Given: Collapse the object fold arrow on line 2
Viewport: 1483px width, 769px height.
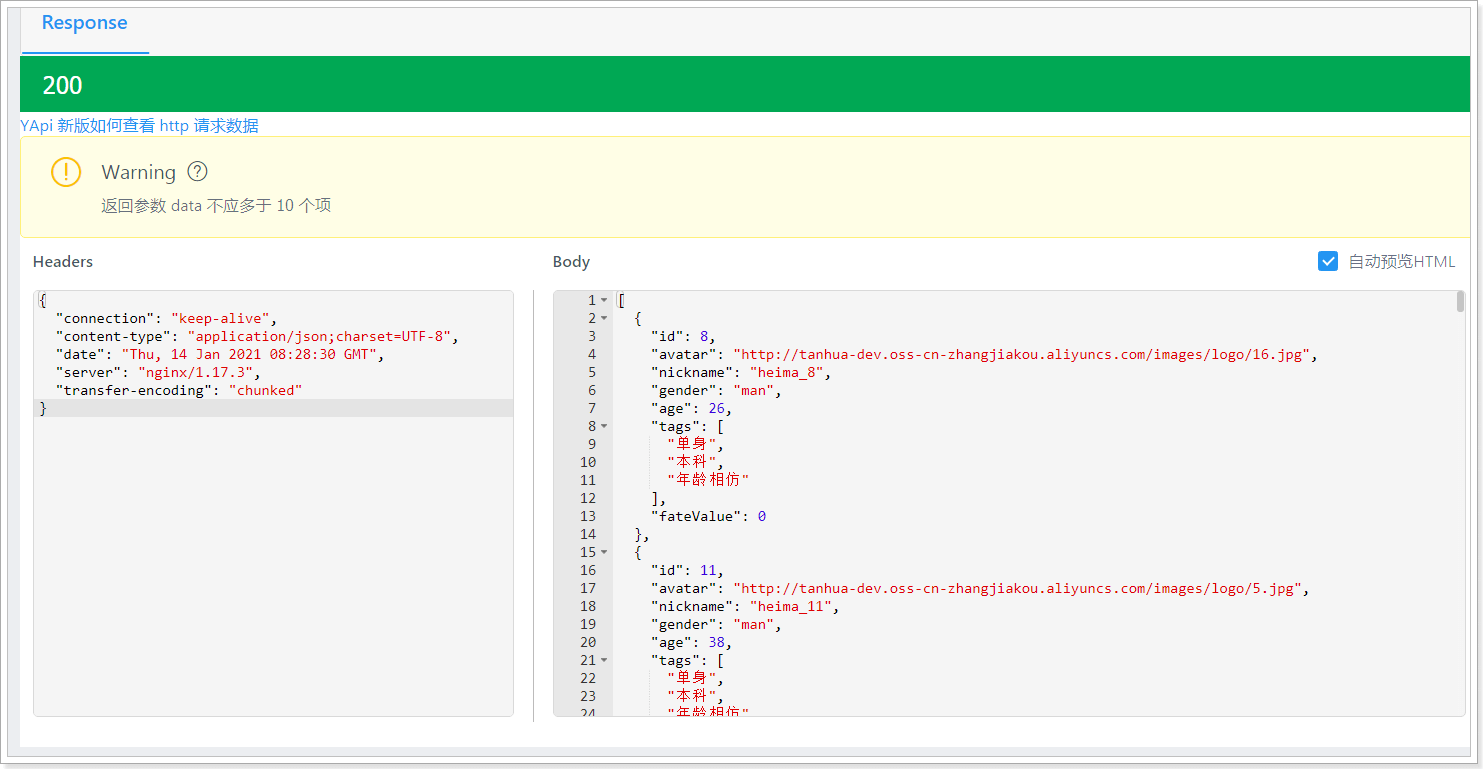Looking at the screenshot, I should [604, 318].
